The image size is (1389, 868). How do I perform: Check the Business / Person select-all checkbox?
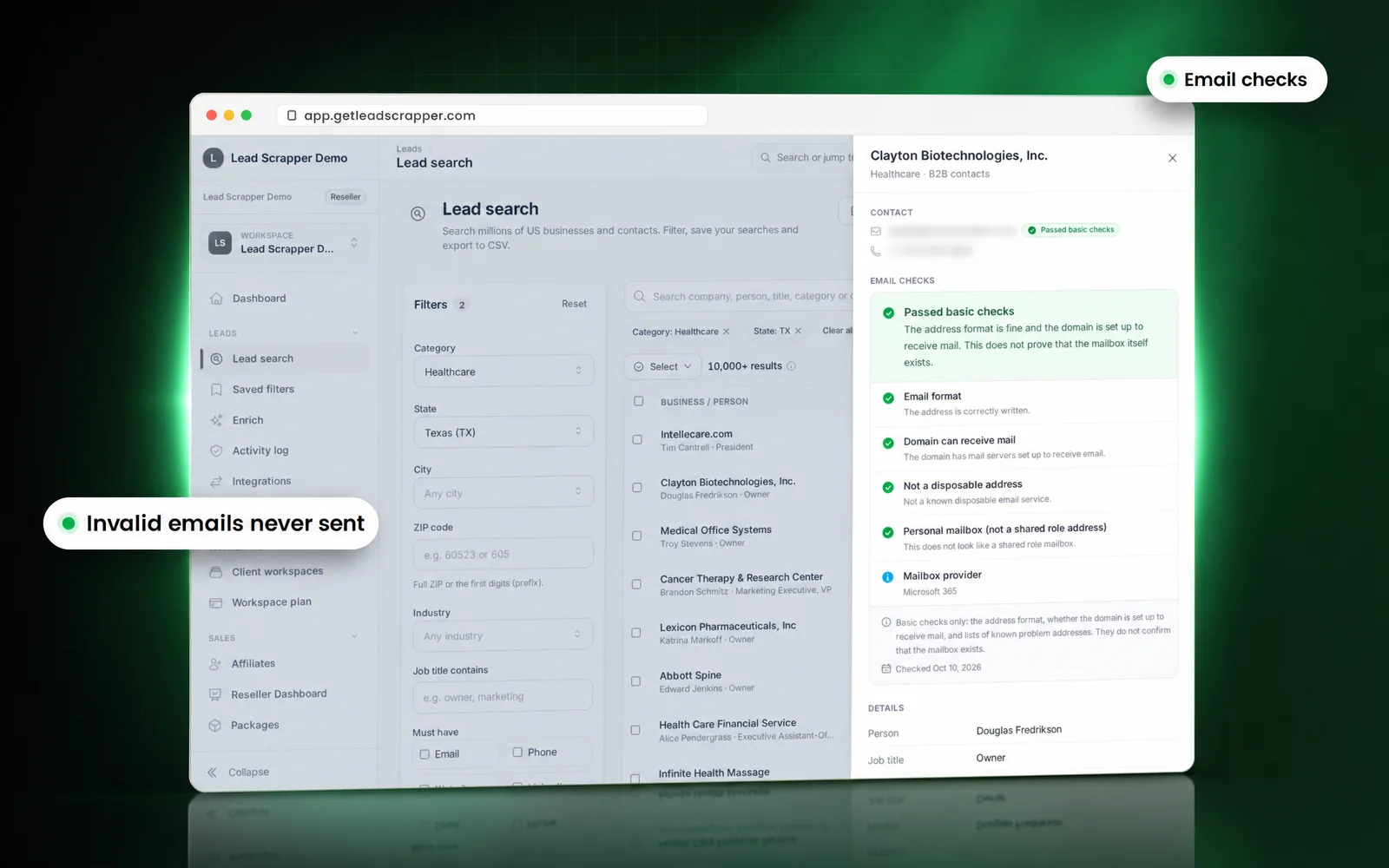(639, 401)
